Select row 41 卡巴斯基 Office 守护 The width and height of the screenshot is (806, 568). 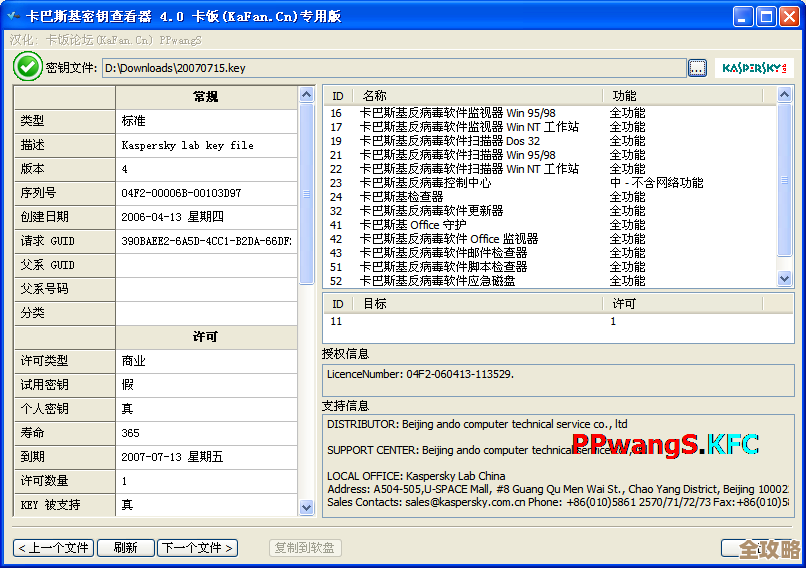(550, 225)
